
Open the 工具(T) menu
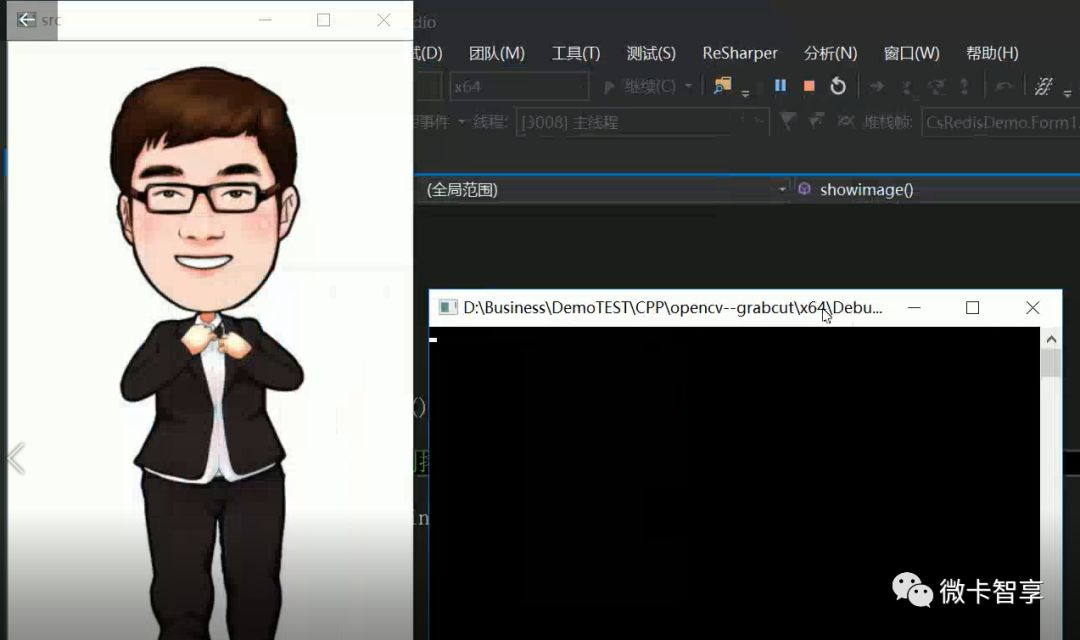(x=576, y=53)
